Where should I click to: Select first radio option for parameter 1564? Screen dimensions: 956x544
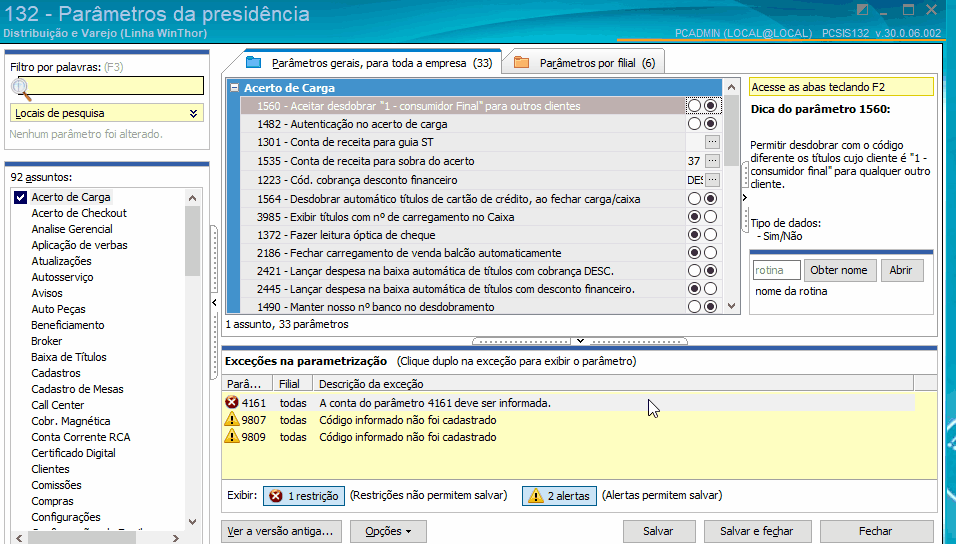coord(694,198)
